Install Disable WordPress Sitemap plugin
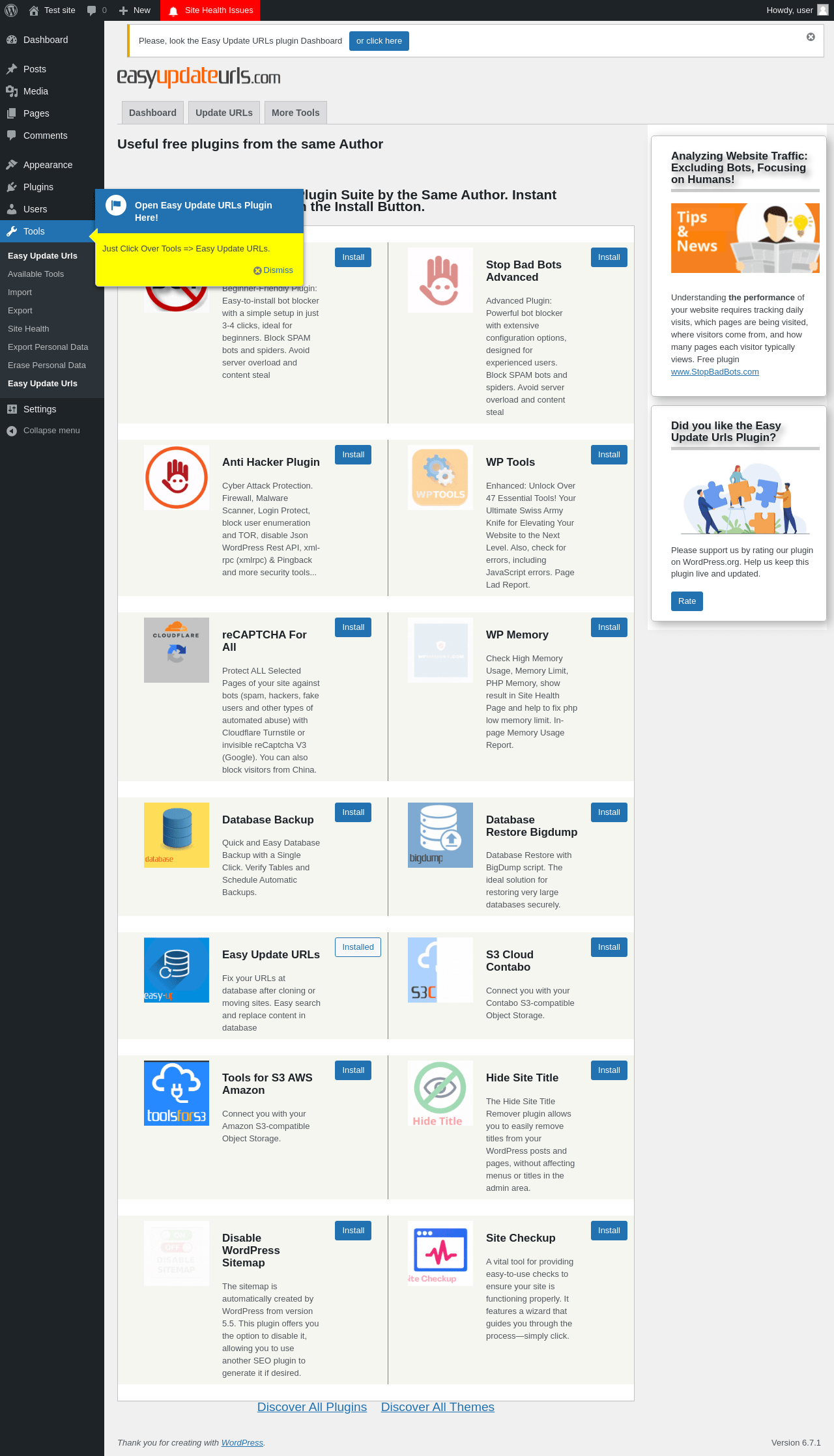Screen dimensions: 834x1456 coord(353,1231)
